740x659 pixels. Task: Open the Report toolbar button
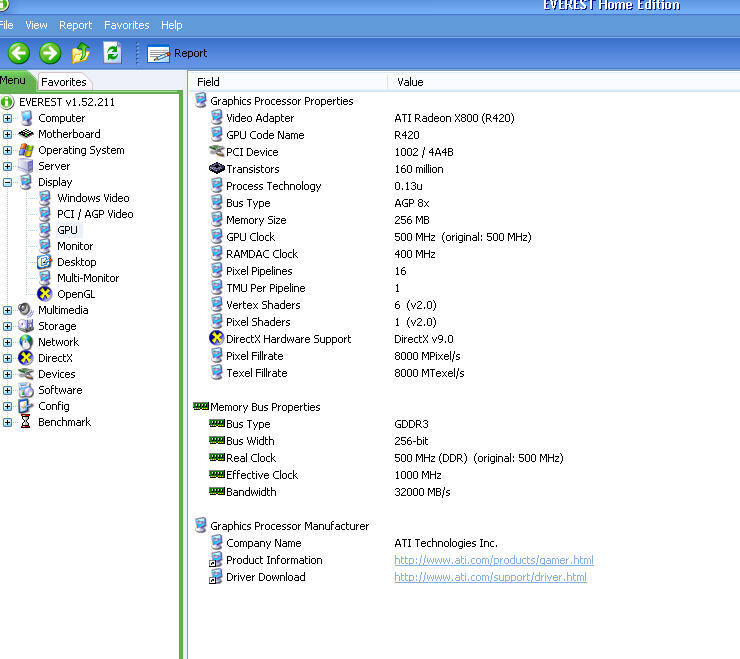click(177, 53)
